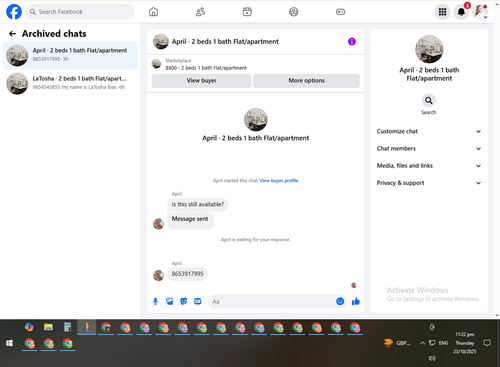This screenshot has height=367, width=500.
Task: Open Copilot app in taskbar
Action: click(x=29, y=327)
